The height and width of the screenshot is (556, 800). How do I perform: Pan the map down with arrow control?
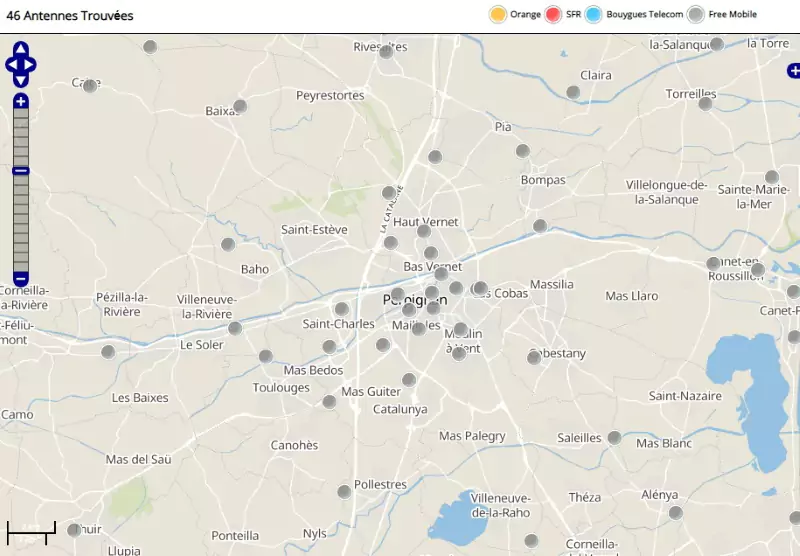tap(21, 81)
